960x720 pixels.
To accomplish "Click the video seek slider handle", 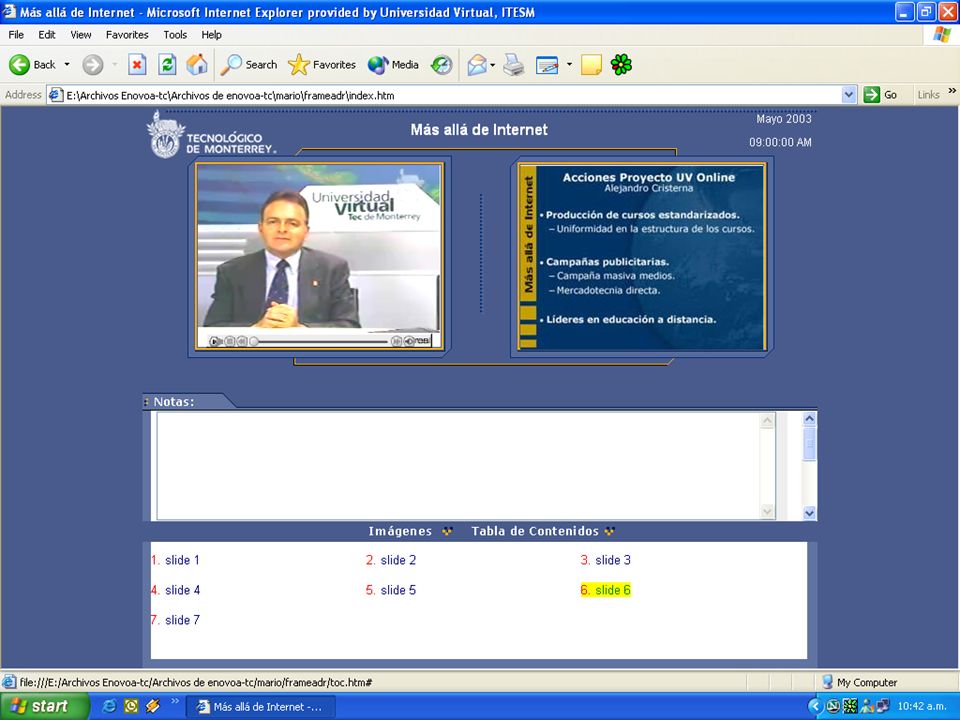I will tap(253, 342).
